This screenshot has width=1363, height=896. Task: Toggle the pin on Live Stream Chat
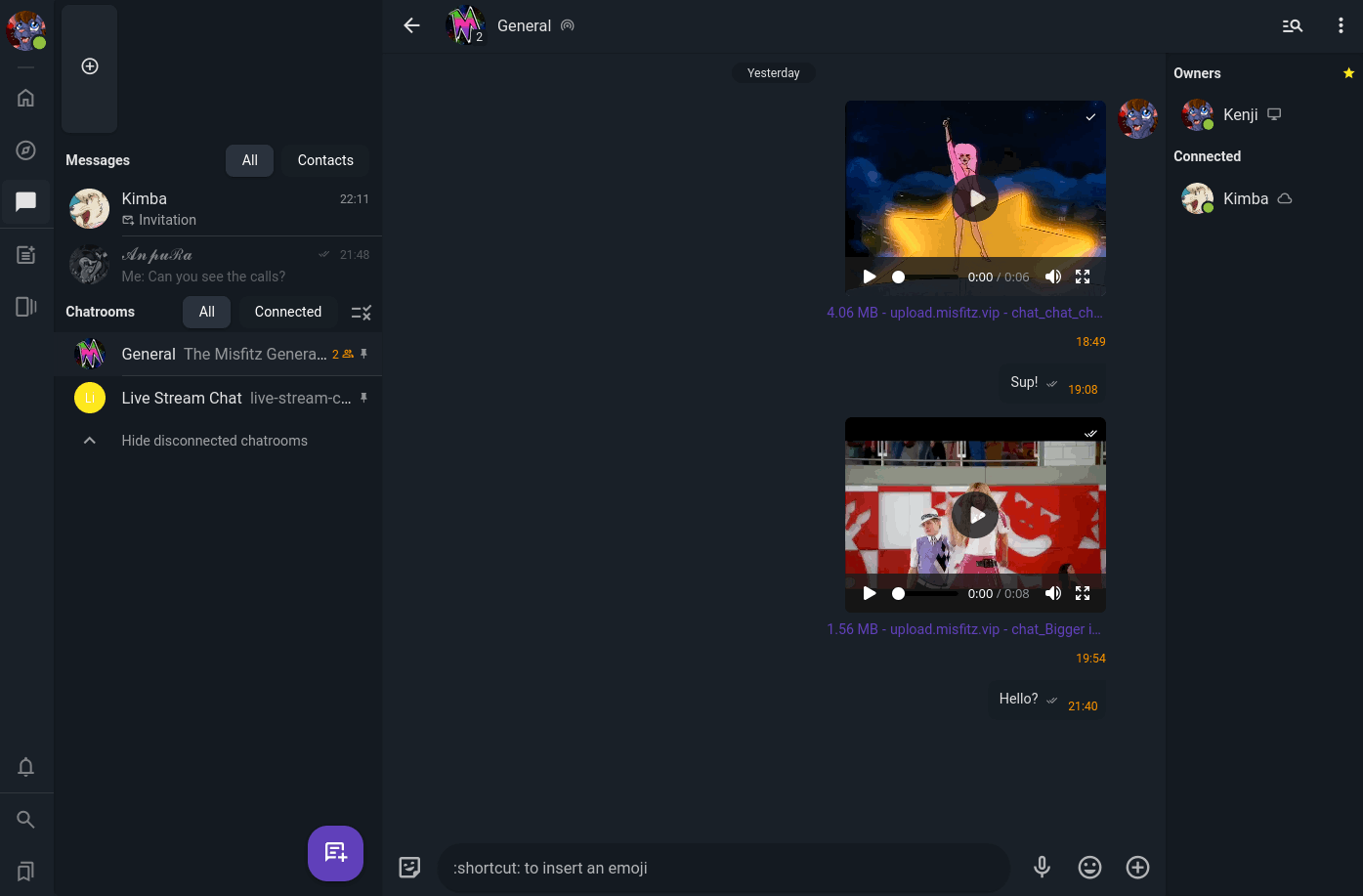[x=363, y=398]
